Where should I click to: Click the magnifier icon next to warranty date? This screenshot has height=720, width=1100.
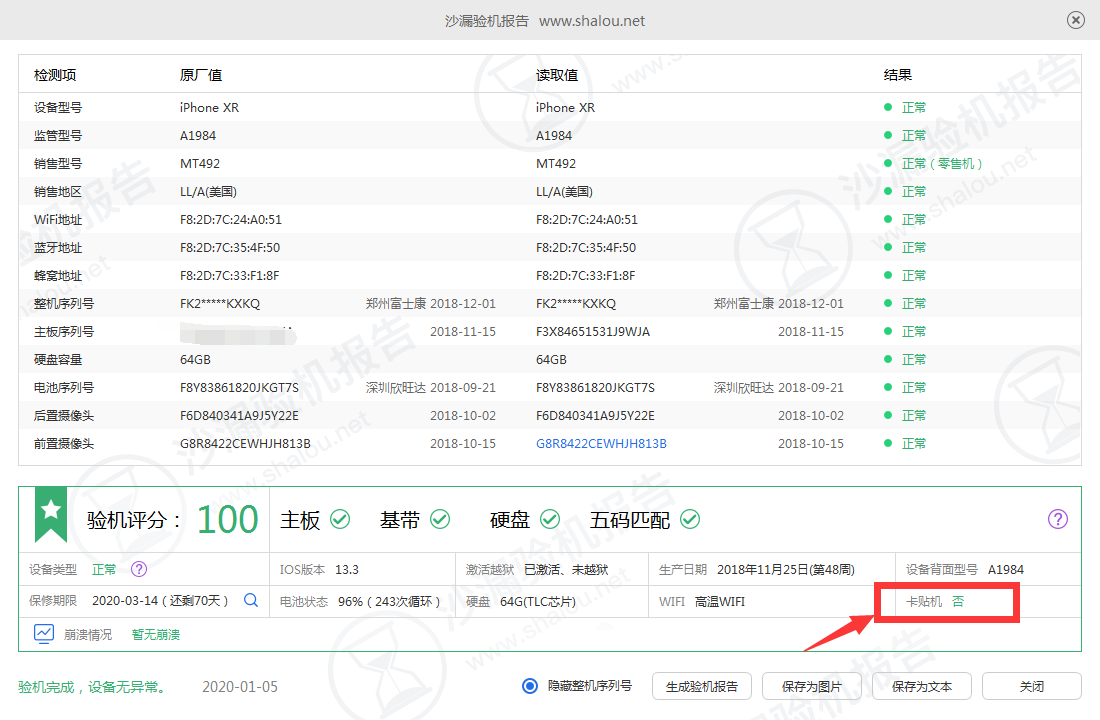tap(250, 601)
